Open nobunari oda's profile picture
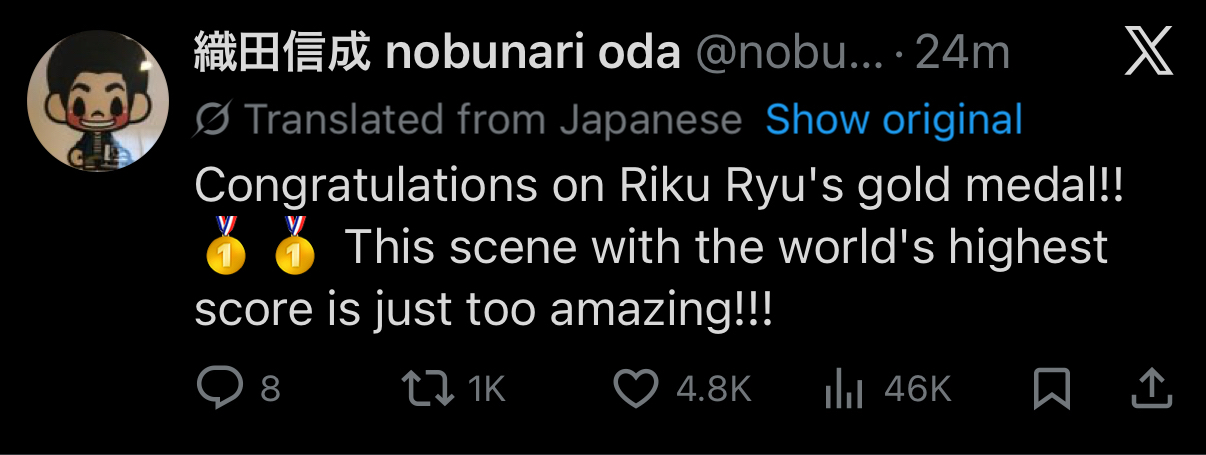This screenshot has width=1206, height=455. 95,108
